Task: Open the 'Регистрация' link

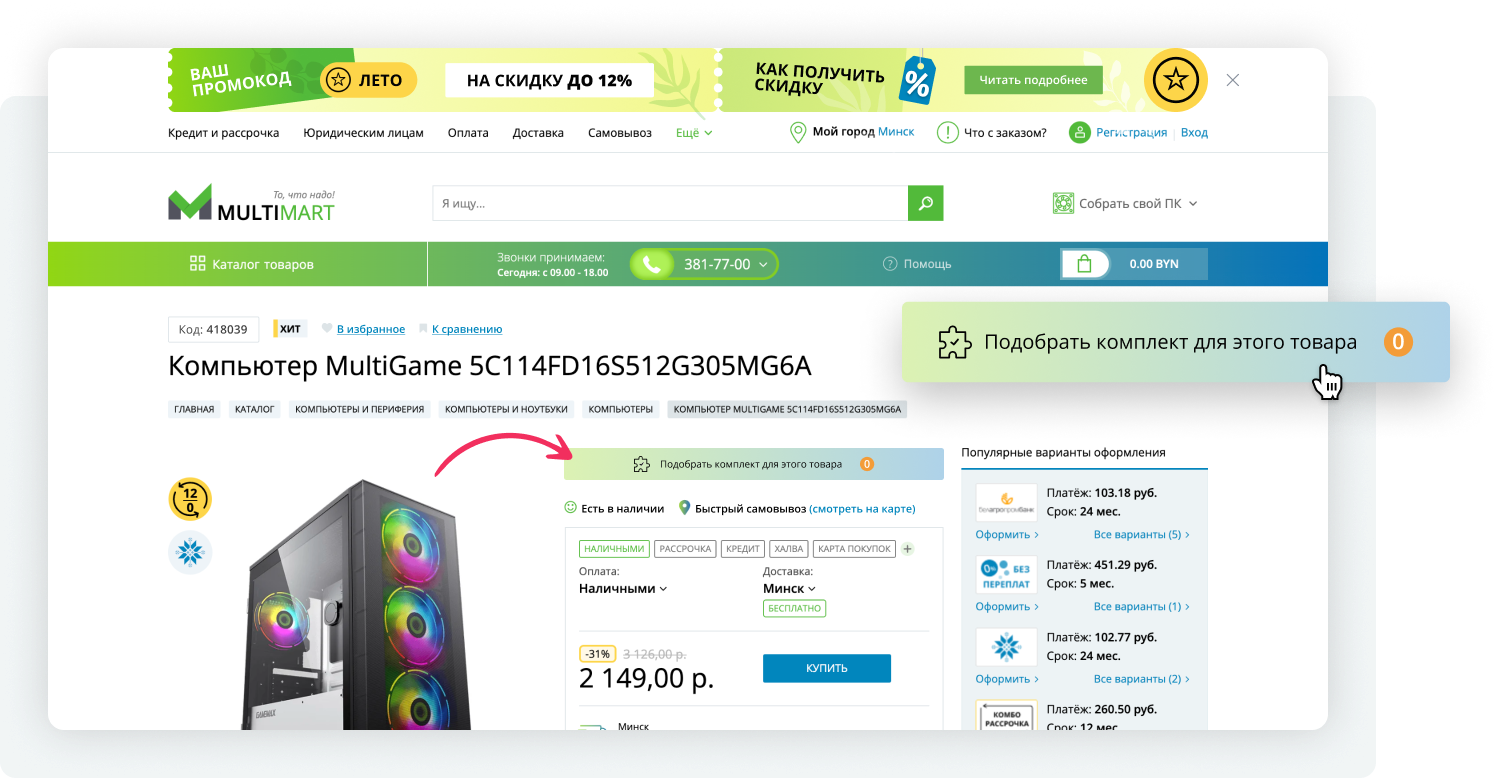Action: point(1131,132)
